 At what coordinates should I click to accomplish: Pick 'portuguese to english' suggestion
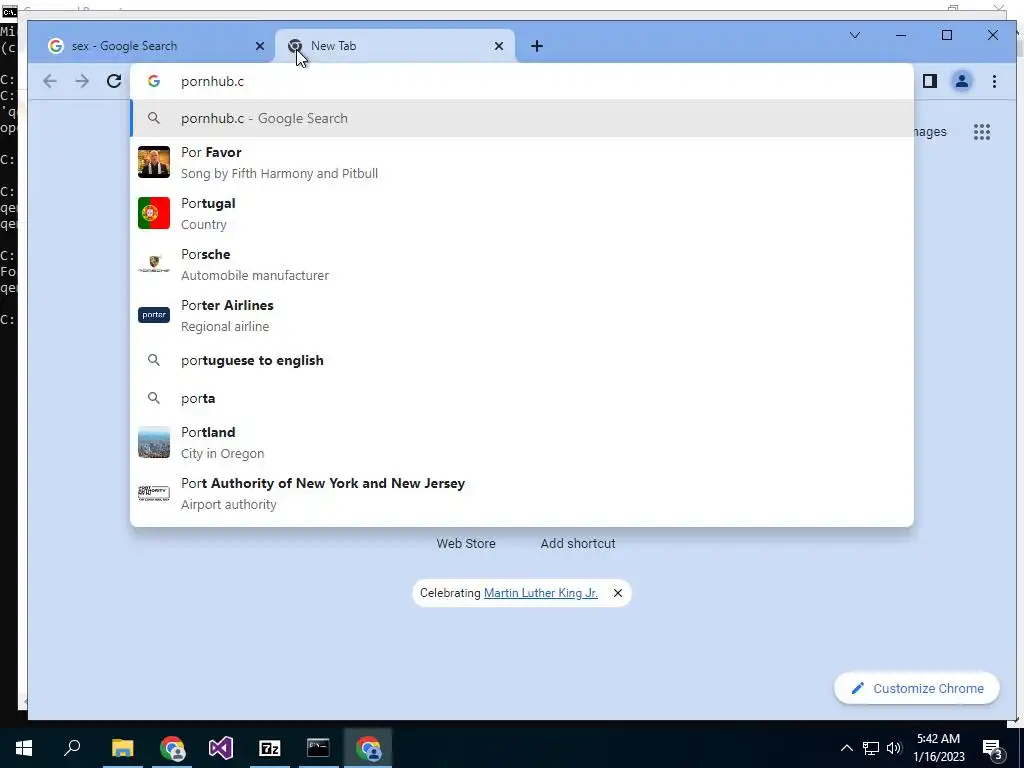(522, 360)
